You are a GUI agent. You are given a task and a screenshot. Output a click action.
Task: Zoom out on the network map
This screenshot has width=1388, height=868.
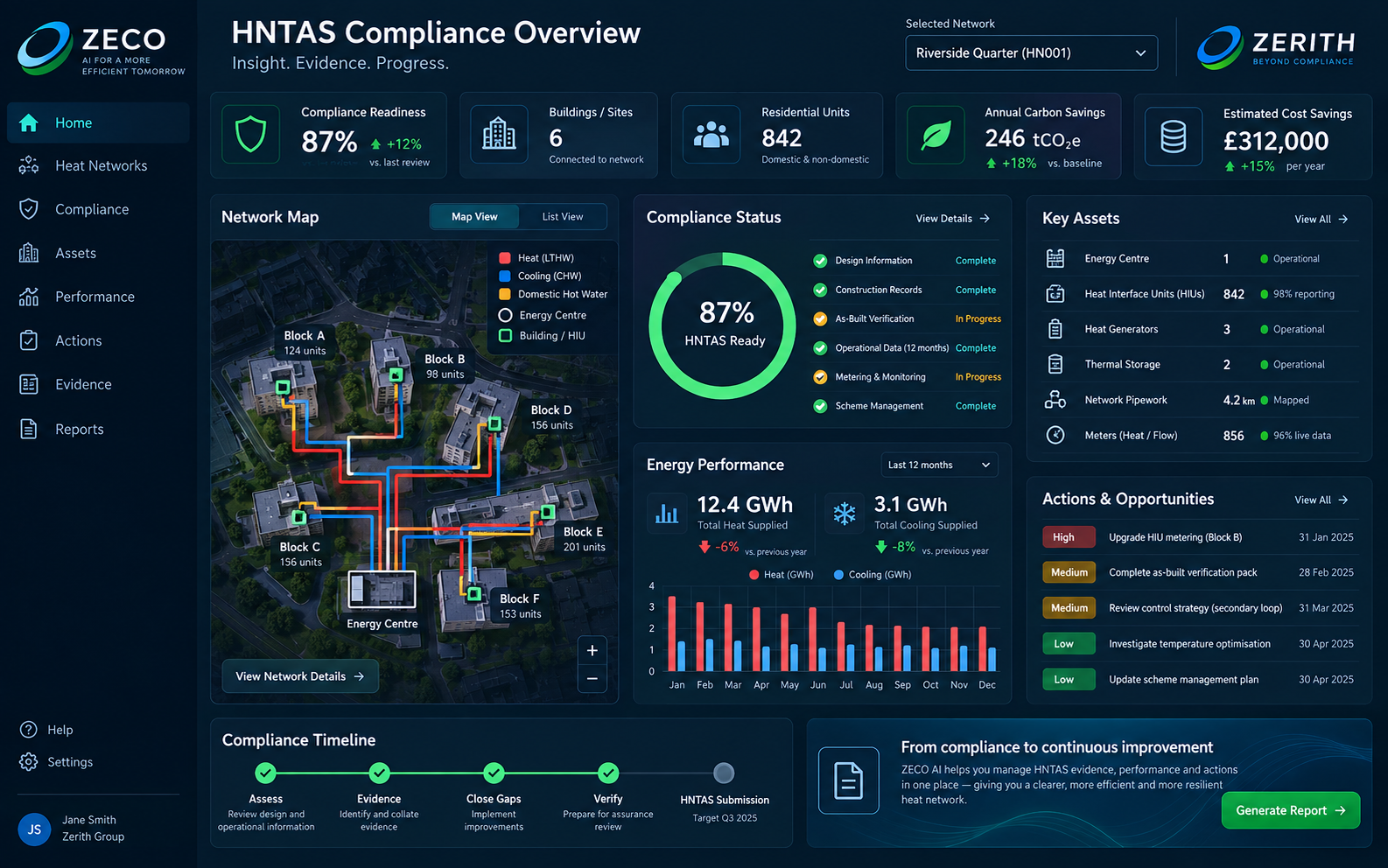(592, 679)
